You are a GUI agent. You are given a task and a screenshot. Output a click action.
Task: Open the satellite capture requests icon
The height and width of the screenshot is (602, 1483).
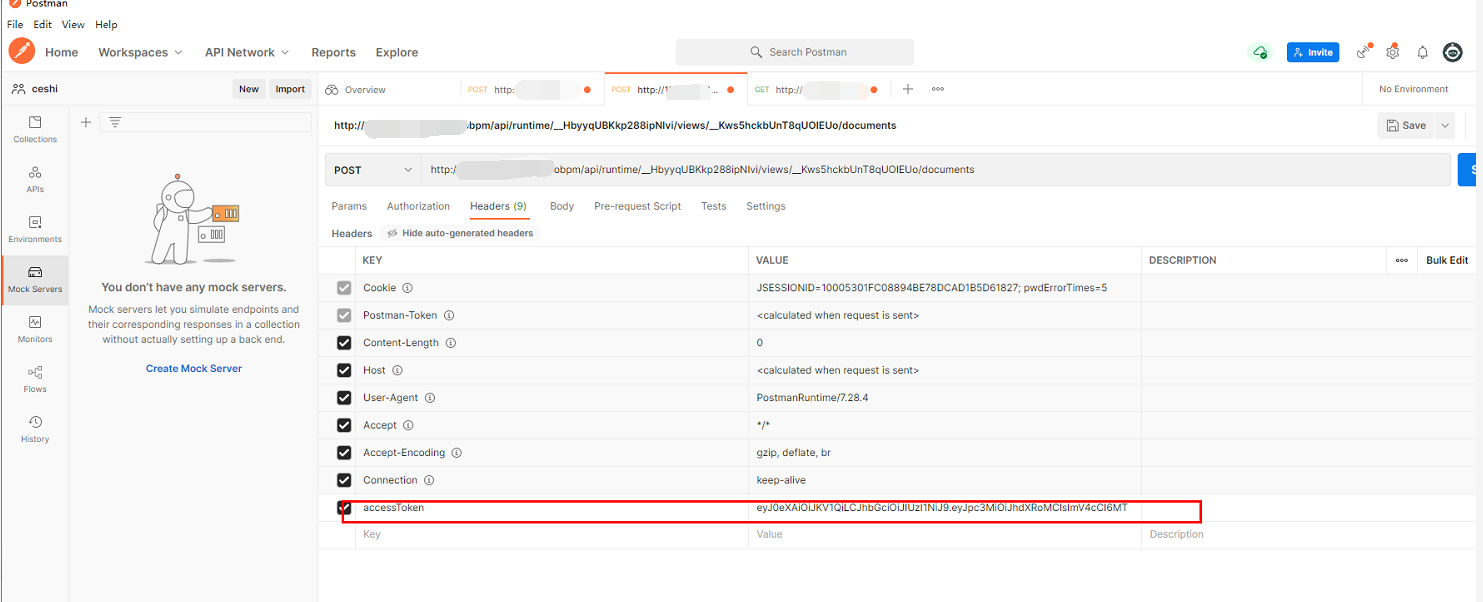[1363, 52]
